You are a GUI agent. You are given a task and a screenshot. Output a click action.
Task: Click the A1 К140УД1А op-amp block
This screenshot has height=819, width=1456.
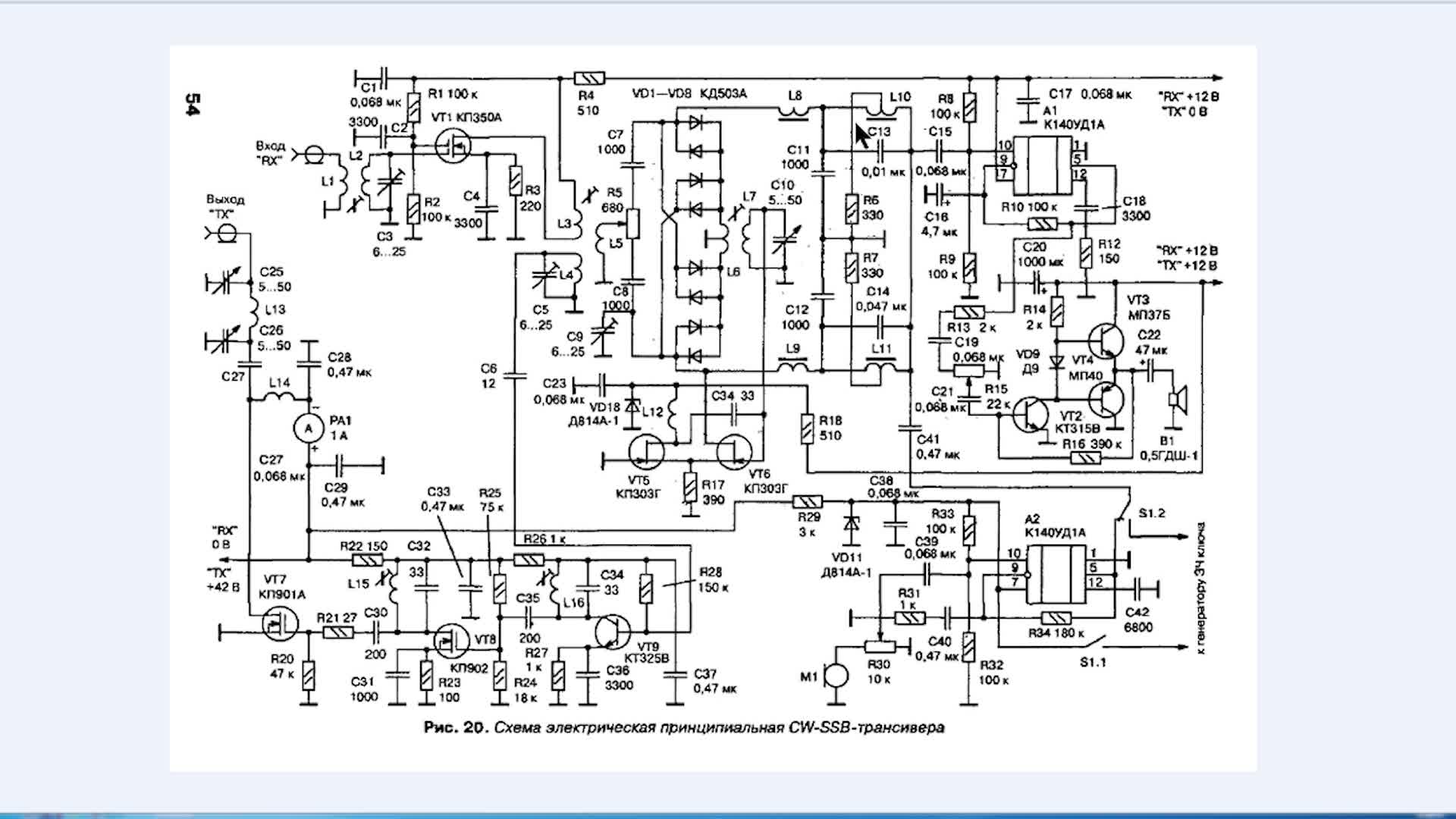1042,166
